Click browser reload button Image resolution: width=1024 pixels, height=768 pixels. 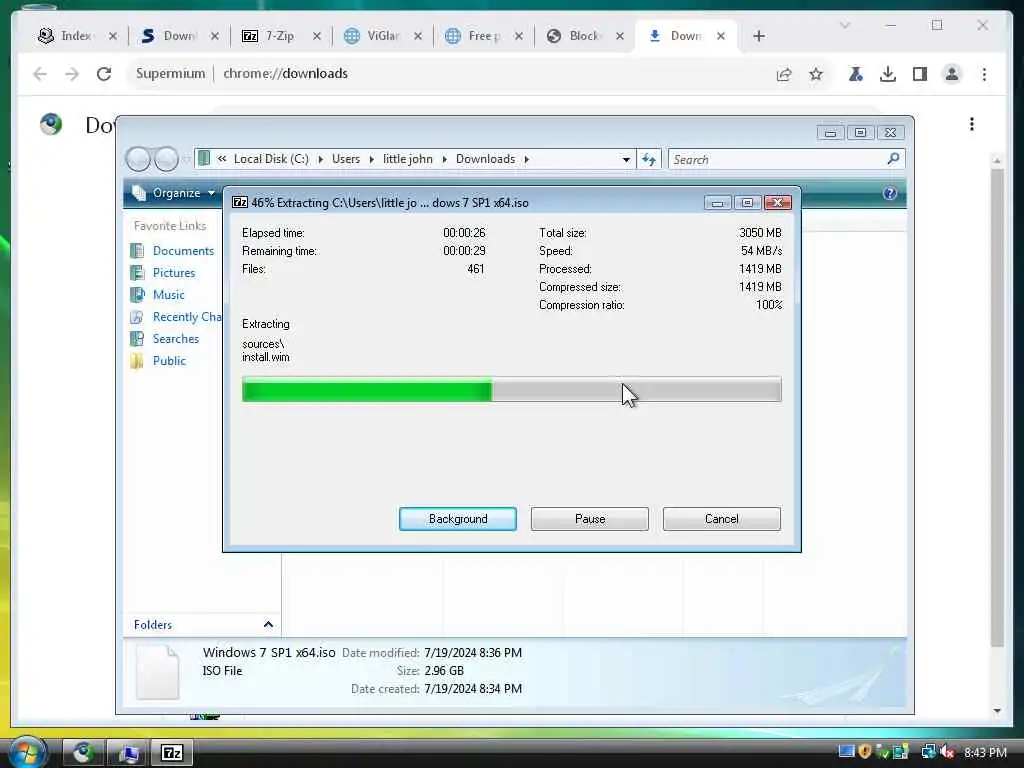tap(104, 74)
